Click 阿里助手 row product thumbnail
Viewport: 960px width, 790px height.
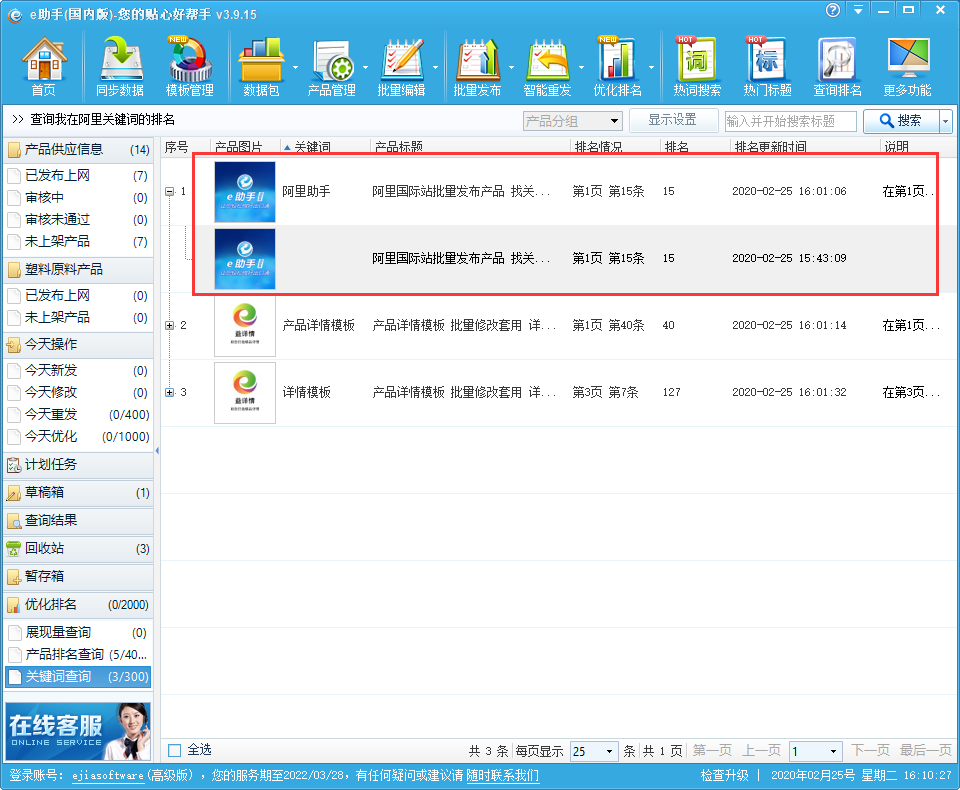pos(245,192)
